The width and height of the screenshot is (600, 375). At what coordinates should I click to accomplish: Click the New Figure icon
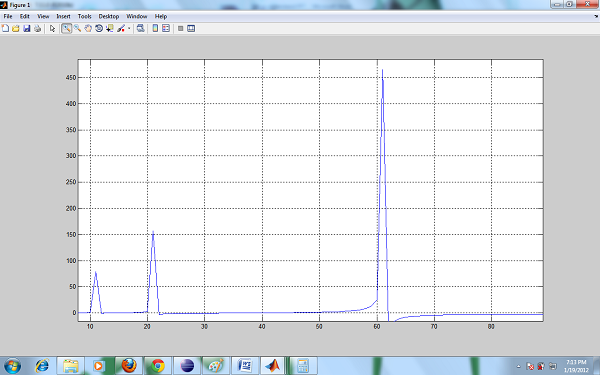click(x=5, y=28)
